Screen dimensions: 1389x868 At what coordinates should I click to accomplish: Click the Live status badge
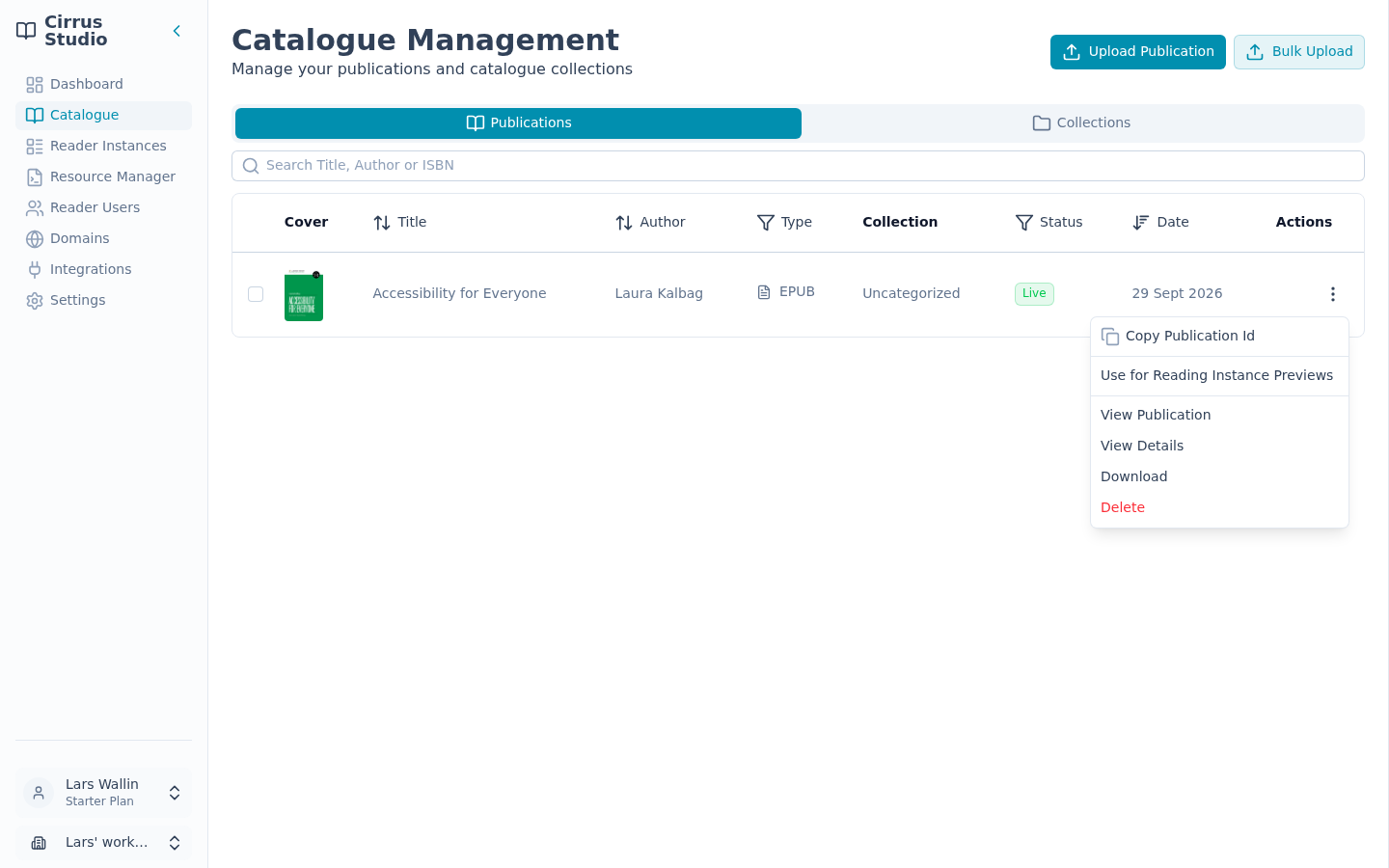(1034, 294)
